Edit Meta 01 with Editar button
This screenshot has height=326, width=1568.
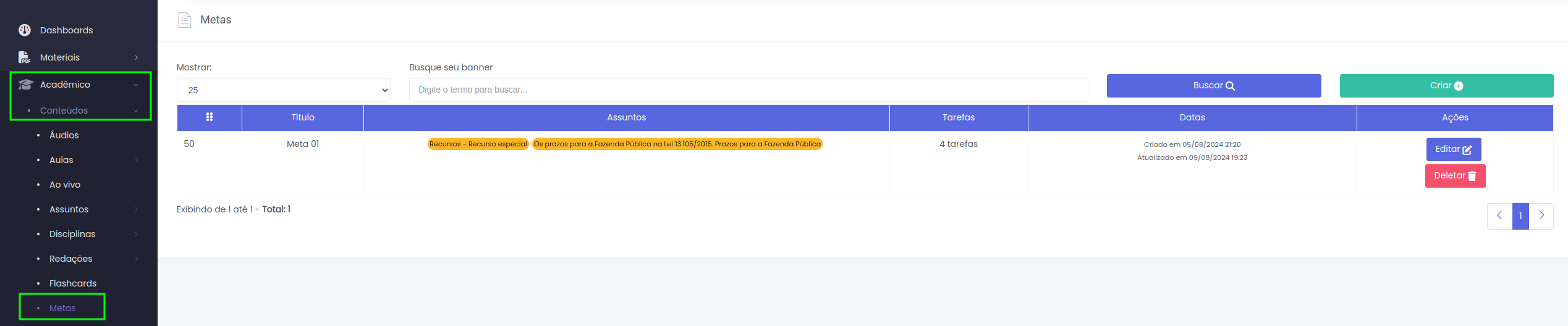coord(1453,149)
